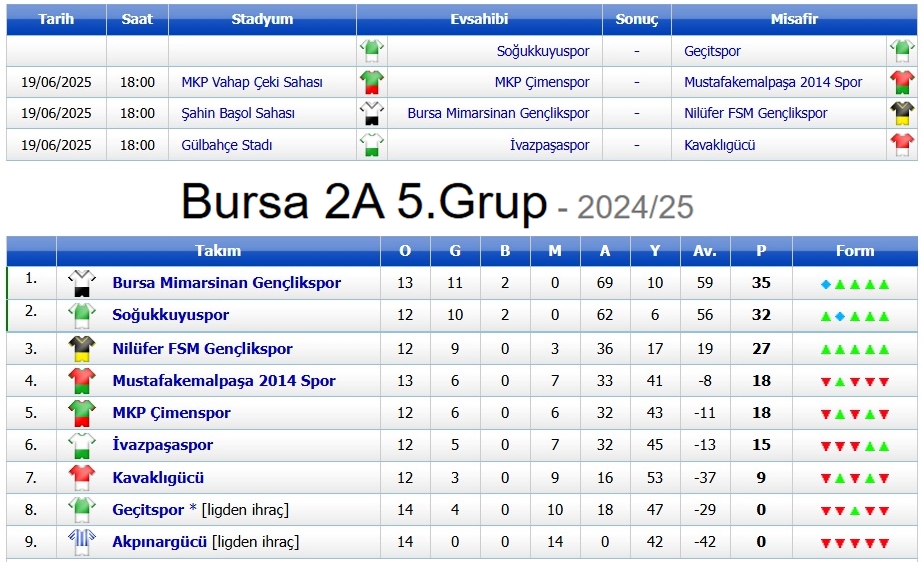Select Kavaklıgücü in the standings table
The image size is (923, 562).
(x=158, y=478)
